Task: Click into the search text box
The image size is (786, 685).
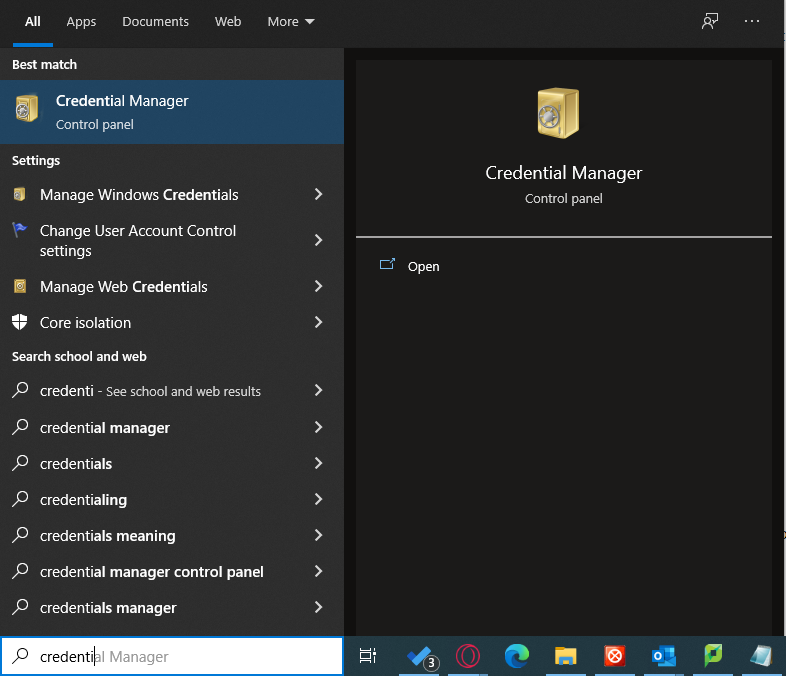Action: pyautogui.click(x=172, y=656)
